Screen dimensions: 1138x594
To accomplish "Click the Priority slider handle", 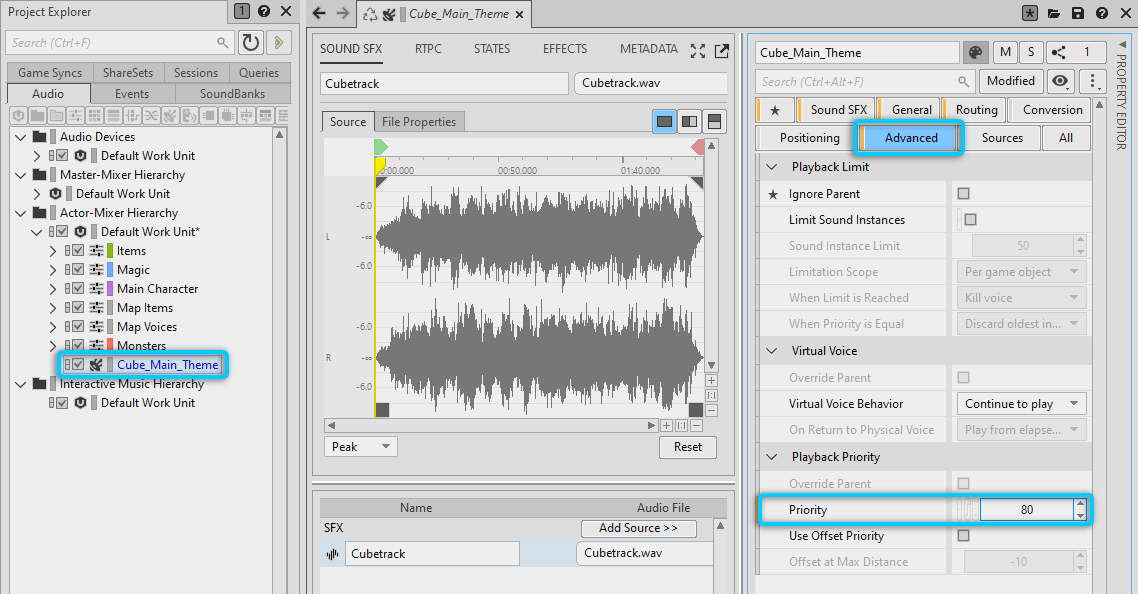I will click(x=965, y=510).
